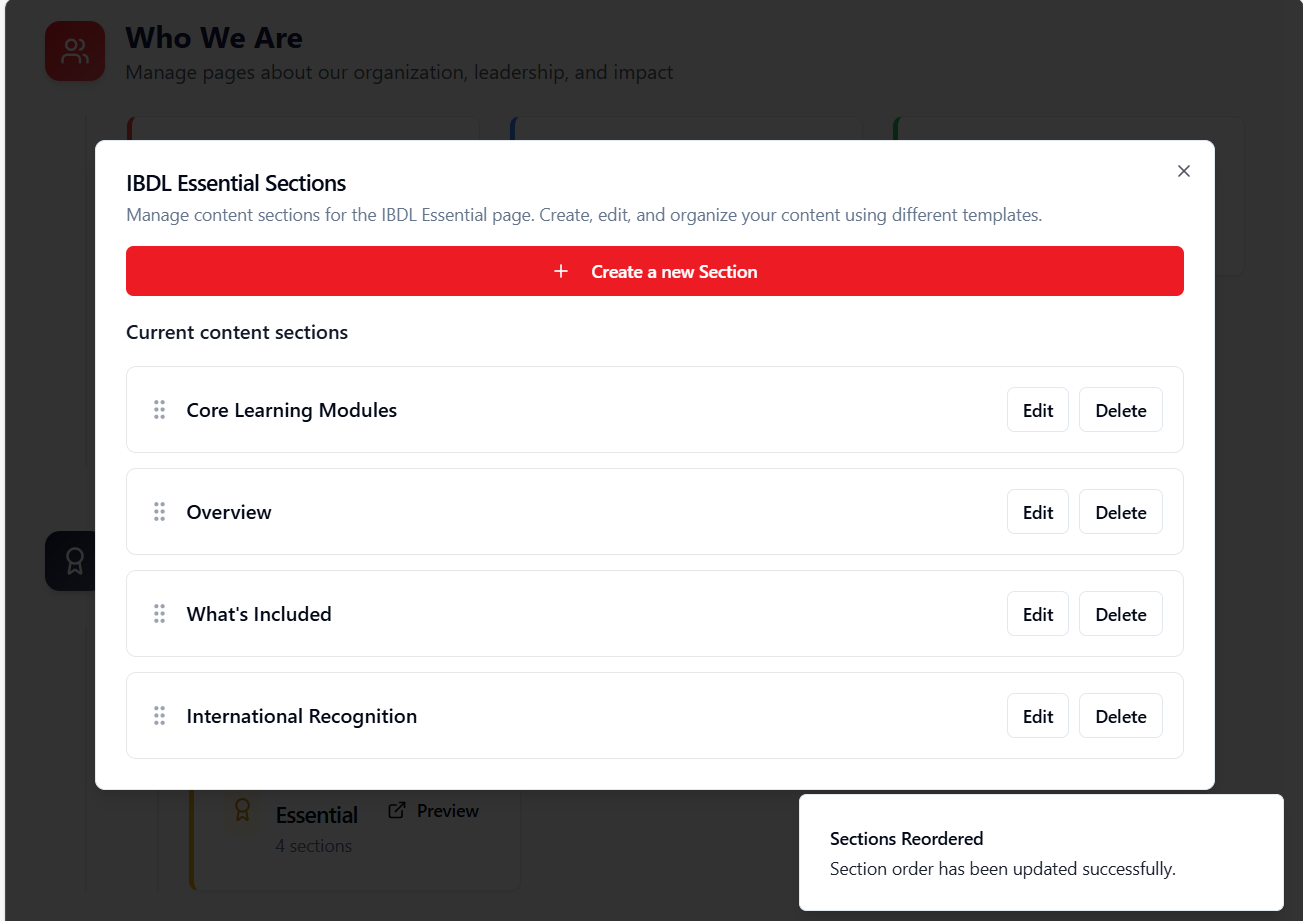Edit the Overview section
Image resolution: width=1303 pixels, height=921 pixels.
(x=1038, y=512)
